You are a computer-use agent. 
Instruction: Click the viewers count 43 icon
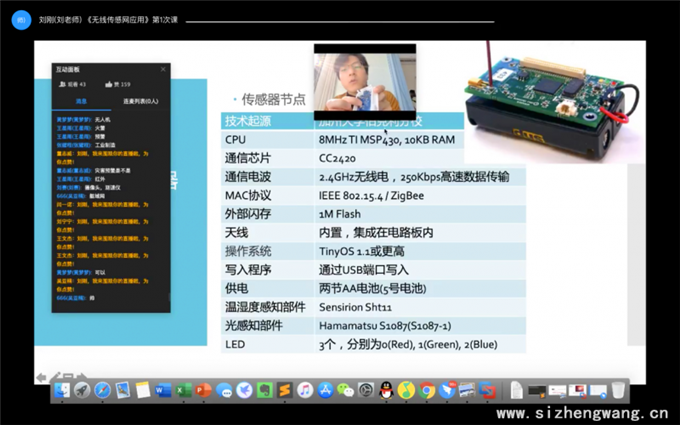72,84
